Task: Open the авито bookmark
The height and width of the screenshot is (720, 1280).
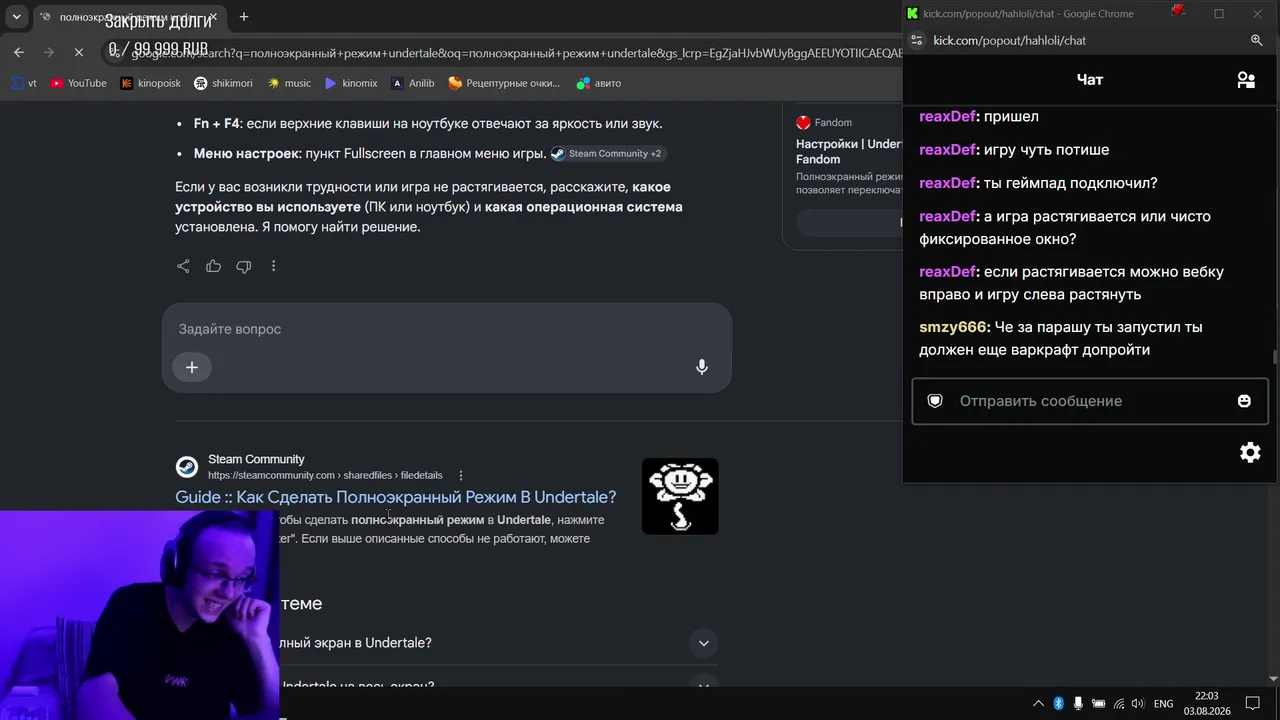Action: click(x=599, y=83)
